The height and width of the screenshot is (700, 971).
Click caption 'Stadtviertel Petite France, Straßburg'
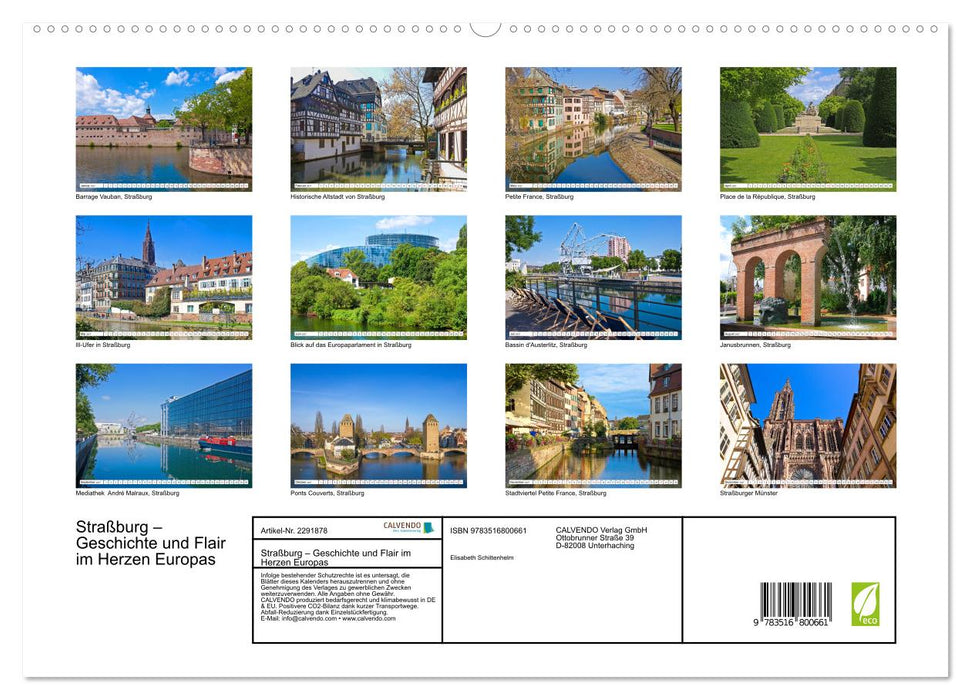tap(555, 494)
